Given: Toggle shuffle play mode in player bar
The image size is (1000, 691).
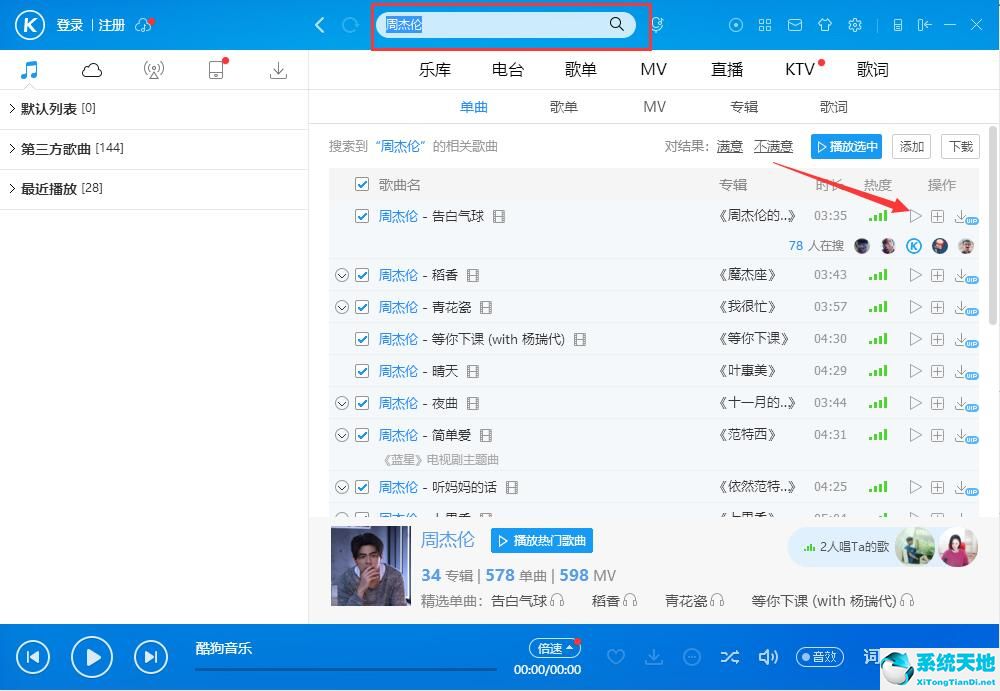Looking at the screenshot, I should (730, 657).
